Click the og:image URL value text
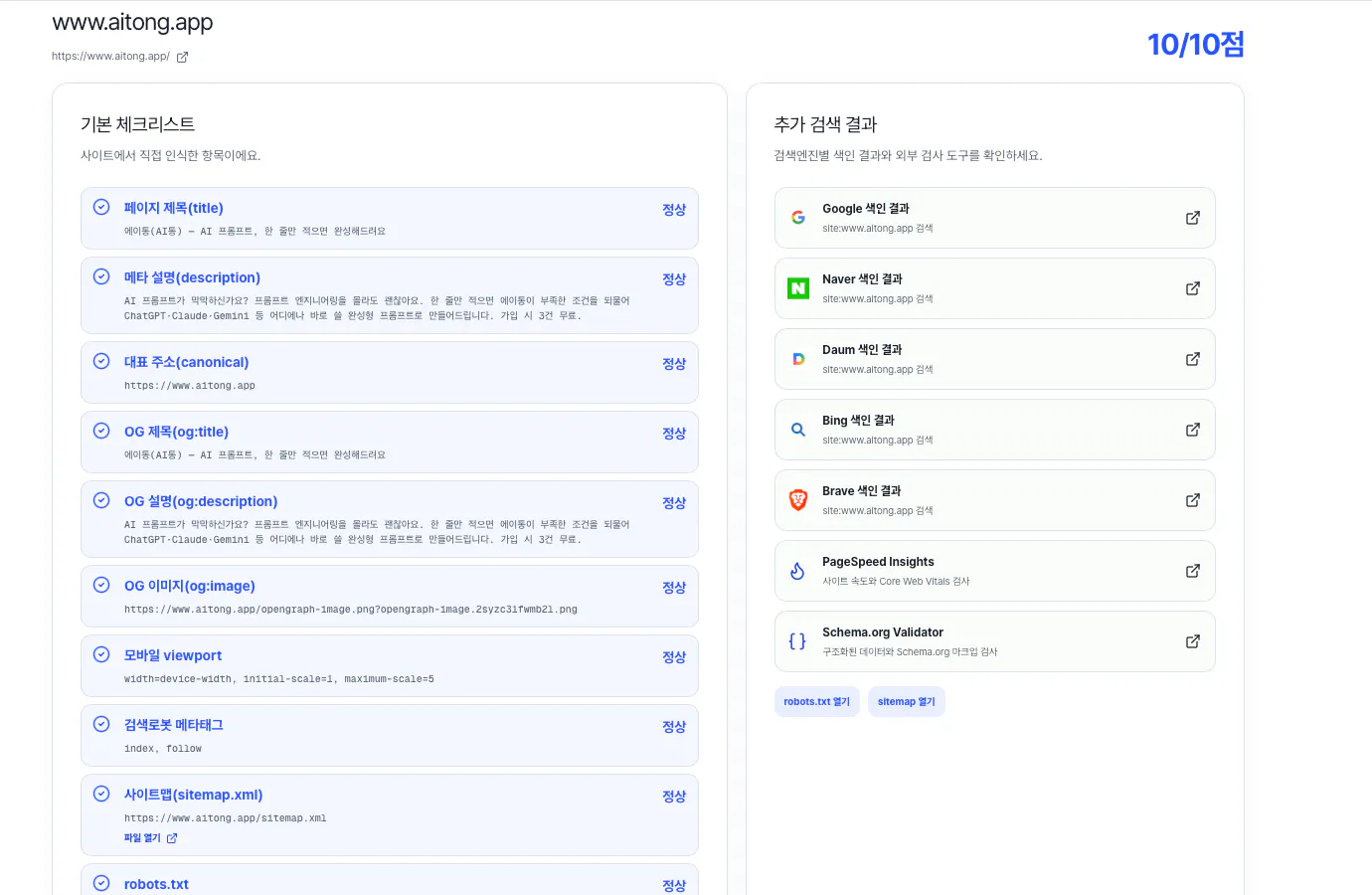 [x=351, y=610]
